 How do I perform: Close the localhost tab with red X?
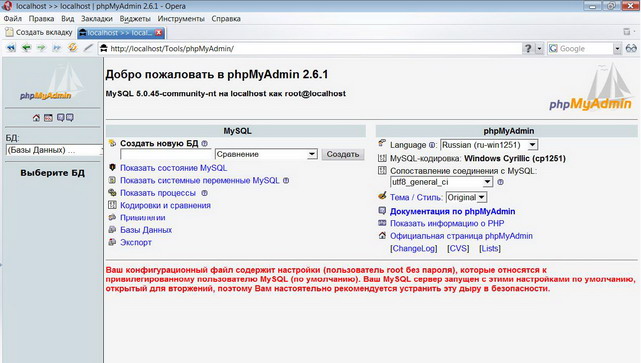pyautogui.click(x=159, y=33)
